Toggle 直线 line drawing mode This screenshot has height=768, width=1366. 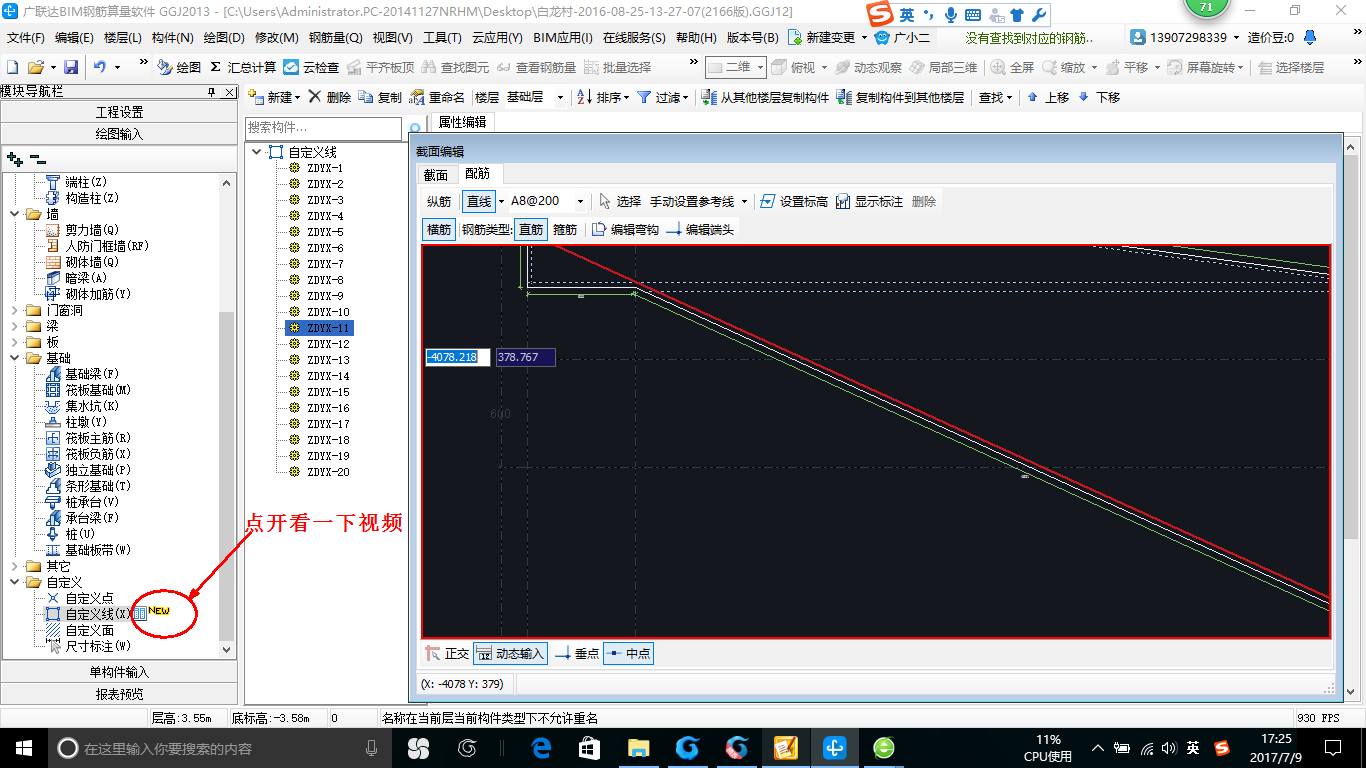pyautogui.click(x=479, y=201)
